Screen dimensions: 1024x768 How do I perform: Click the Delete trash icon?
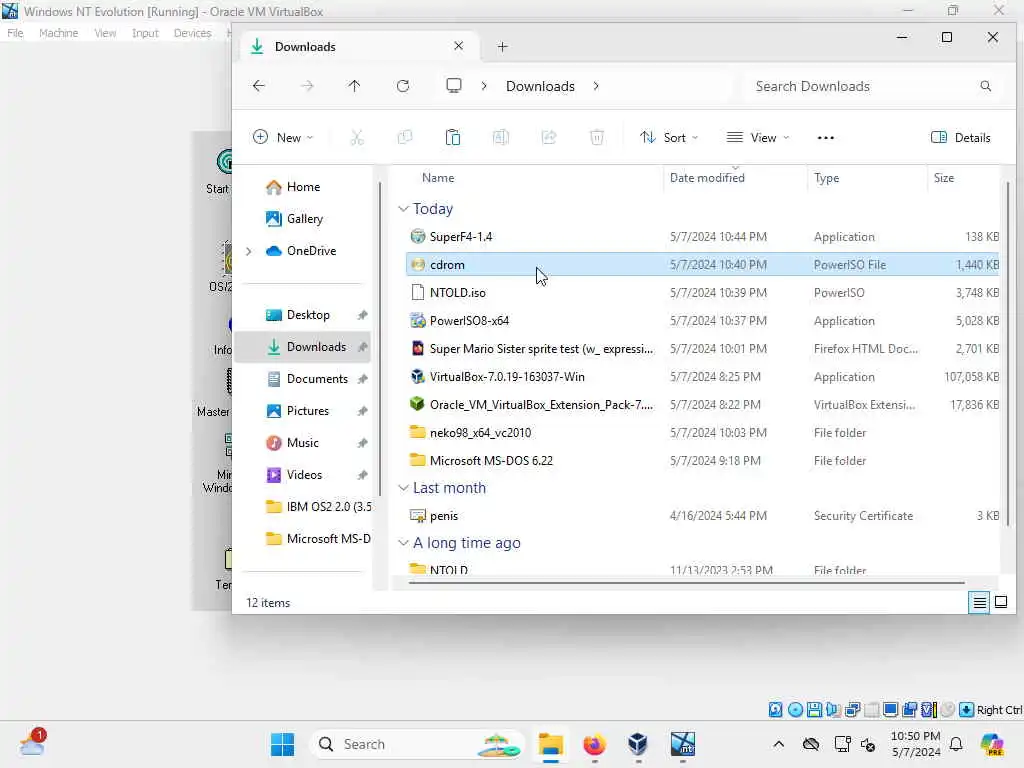[x=597, y=137]
